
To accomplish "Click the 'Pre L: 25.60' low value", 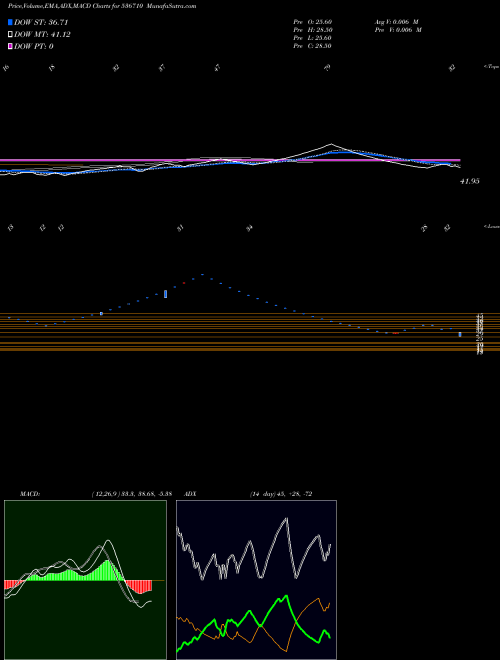I will pyautogui.click(x=312, y=38).
